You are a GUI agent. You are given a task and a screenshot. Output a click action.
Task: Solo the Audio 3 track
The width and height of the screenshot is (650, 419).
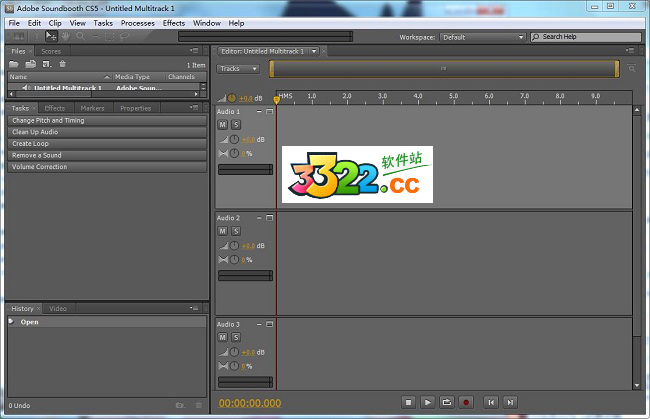click(x=236, y=337)
